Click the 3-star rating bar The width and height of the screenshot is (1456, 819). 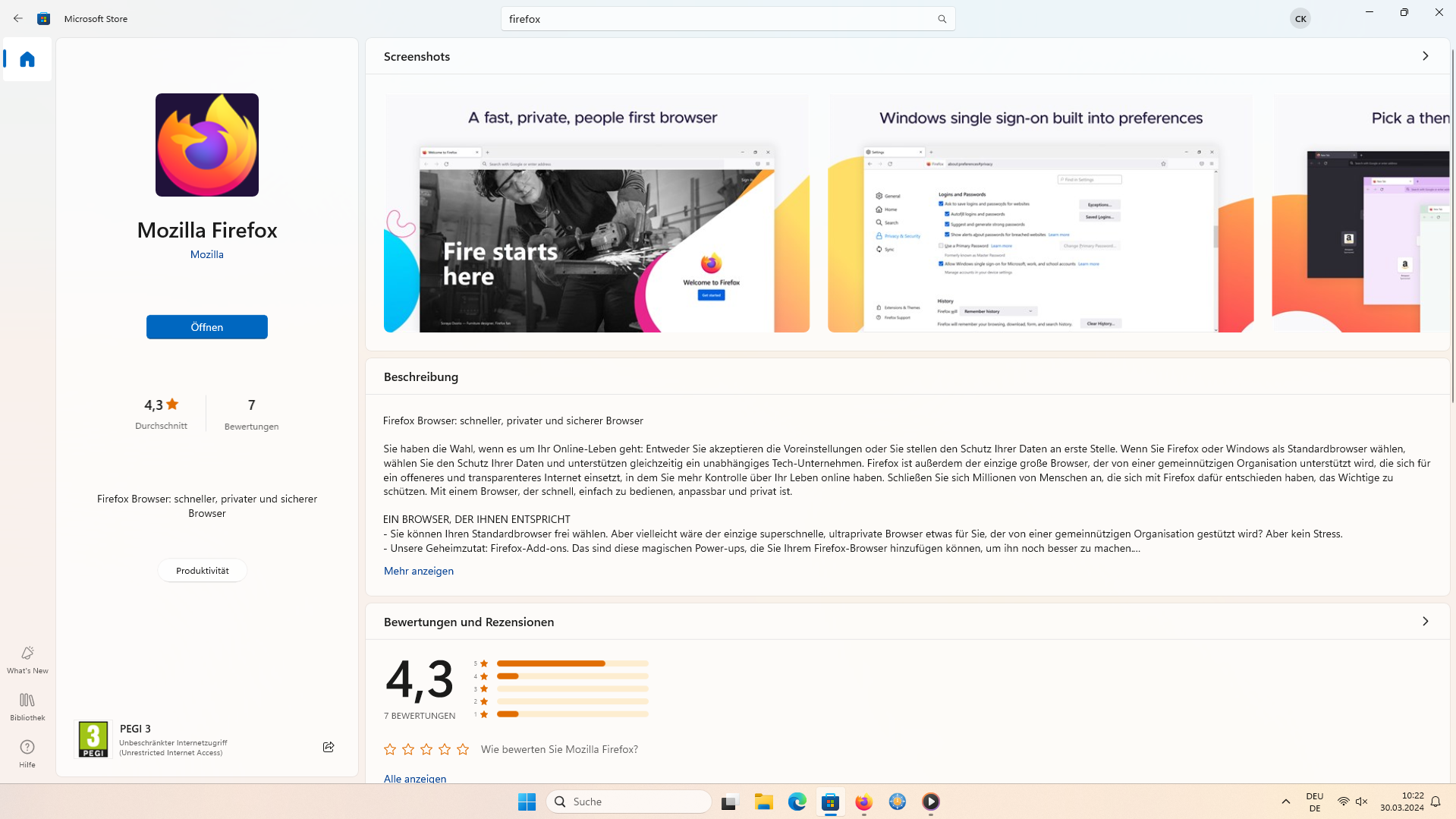[573, 689]
